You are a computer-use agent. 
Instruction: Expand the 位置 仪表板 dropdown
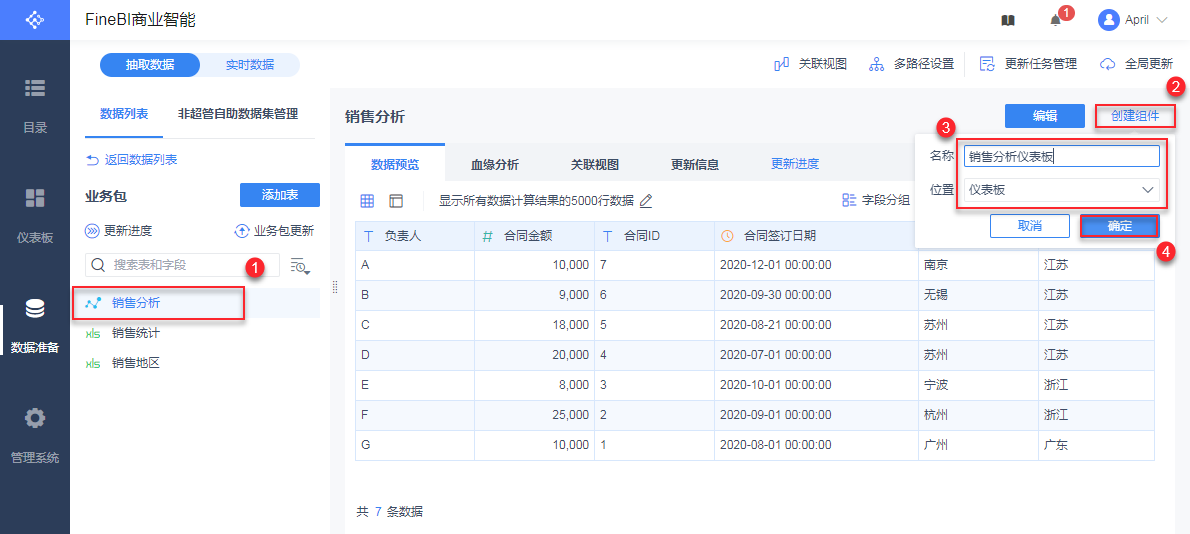tap(1060, 189)
